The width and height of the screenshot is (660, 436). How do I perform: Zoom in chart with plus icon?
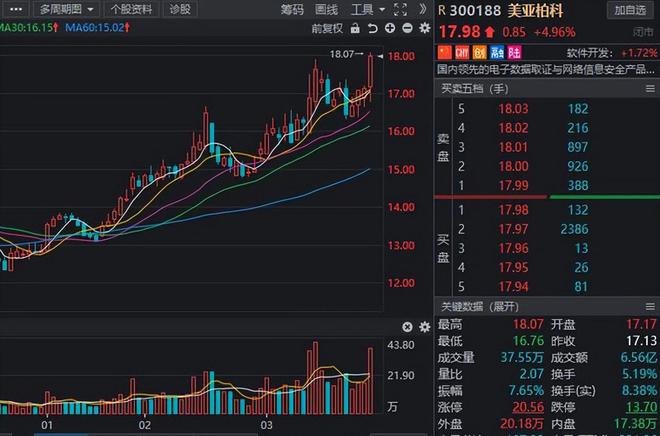pos(390,28)
